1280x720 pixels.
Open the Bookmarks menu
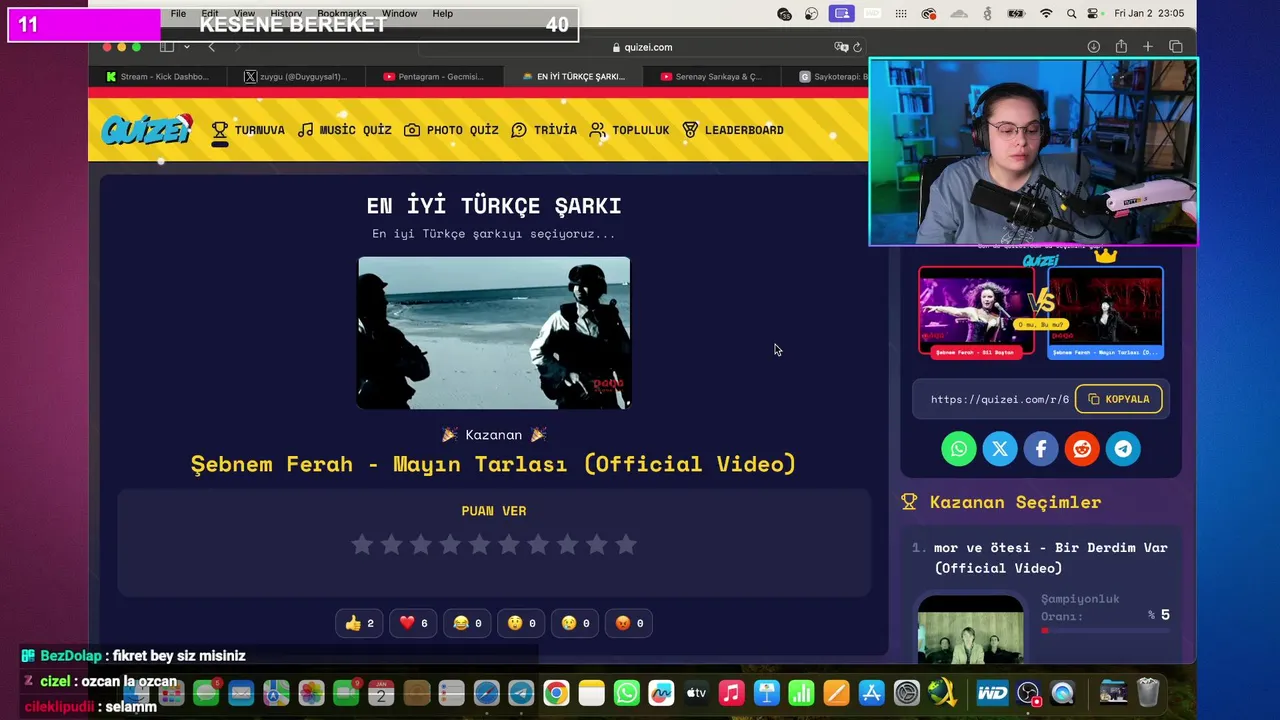(342, 14)
